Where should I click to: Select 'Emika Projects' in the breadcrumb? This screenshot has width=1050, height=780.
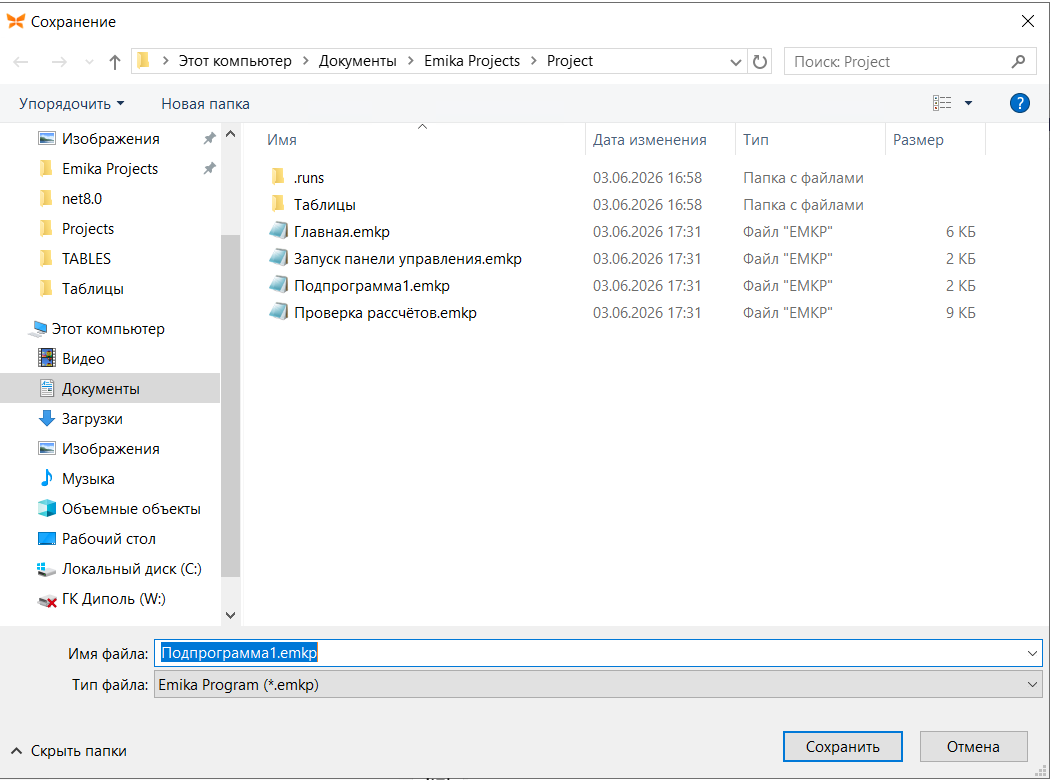[x=472, y=61]
